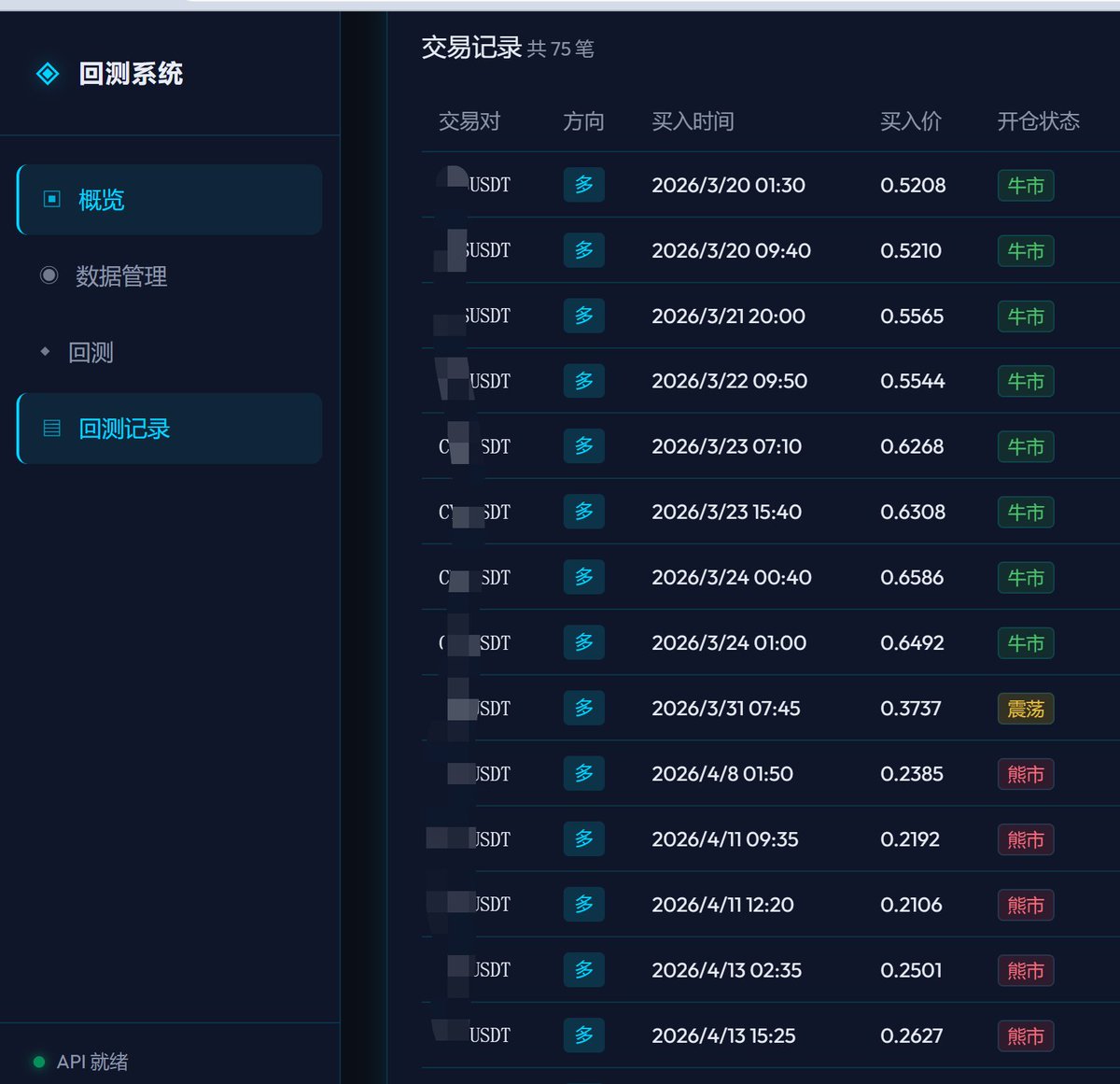Click the 多 badge in the 2026/3/24 01:00 row
This screenshot has width=1120, height=1084.
(x=584, y=642)
